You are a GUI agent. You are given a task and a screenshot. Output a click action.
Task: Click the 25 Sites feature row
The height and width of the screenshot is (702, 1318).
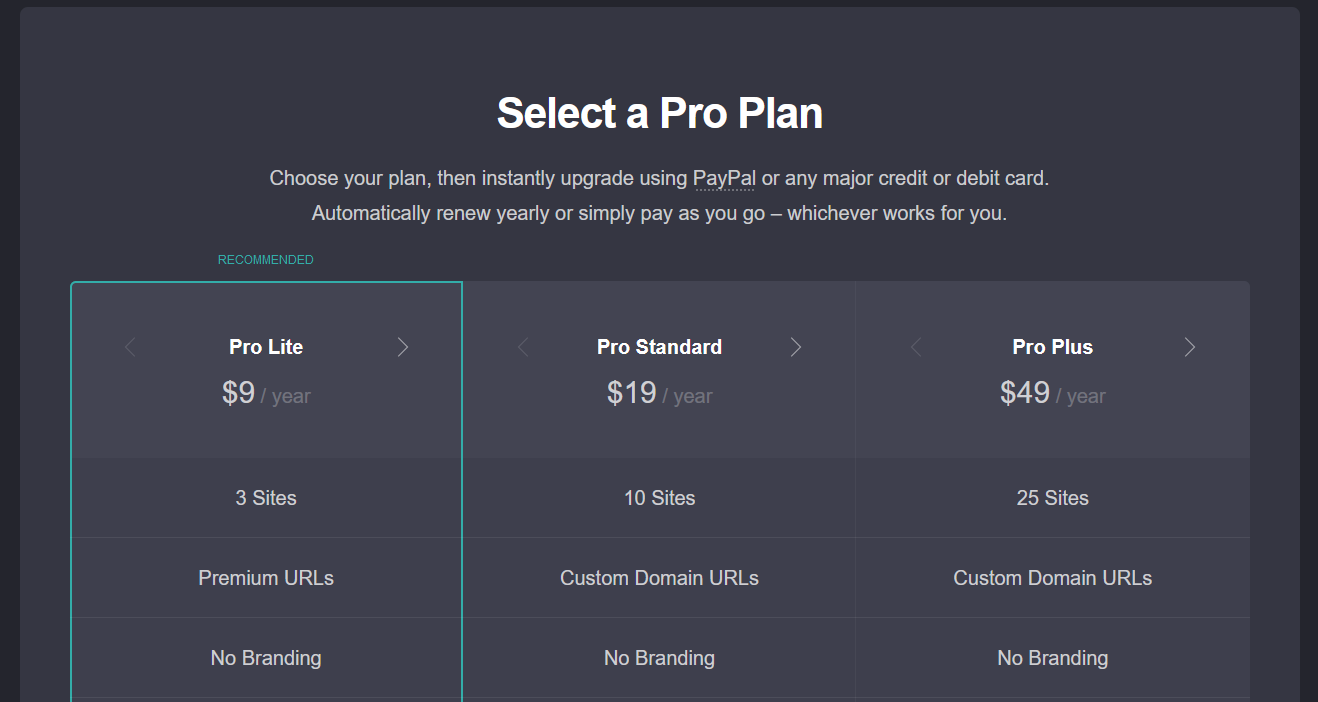tap(1053, 498)
